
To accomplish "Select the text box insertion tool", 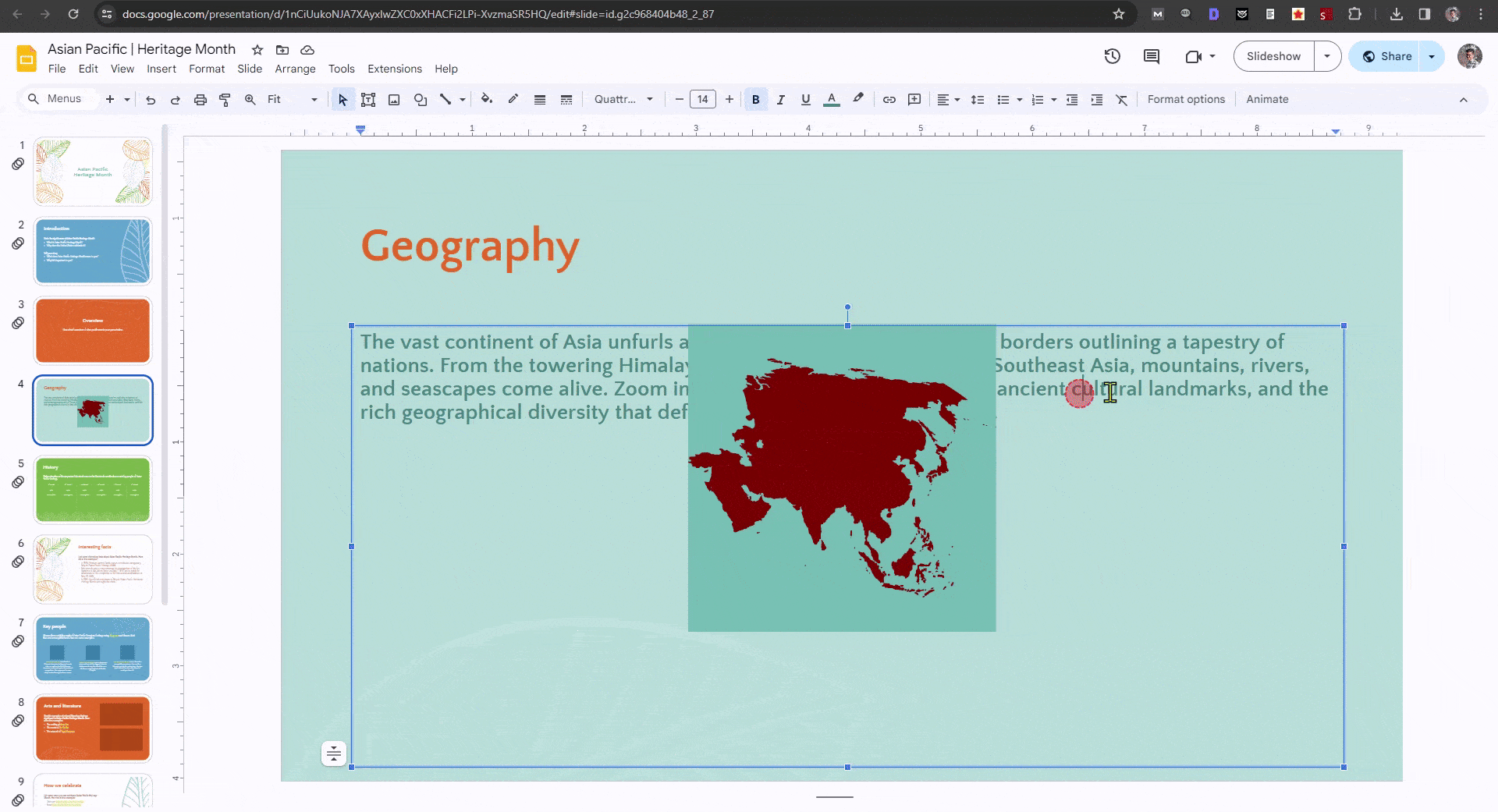I will [368, 99].
